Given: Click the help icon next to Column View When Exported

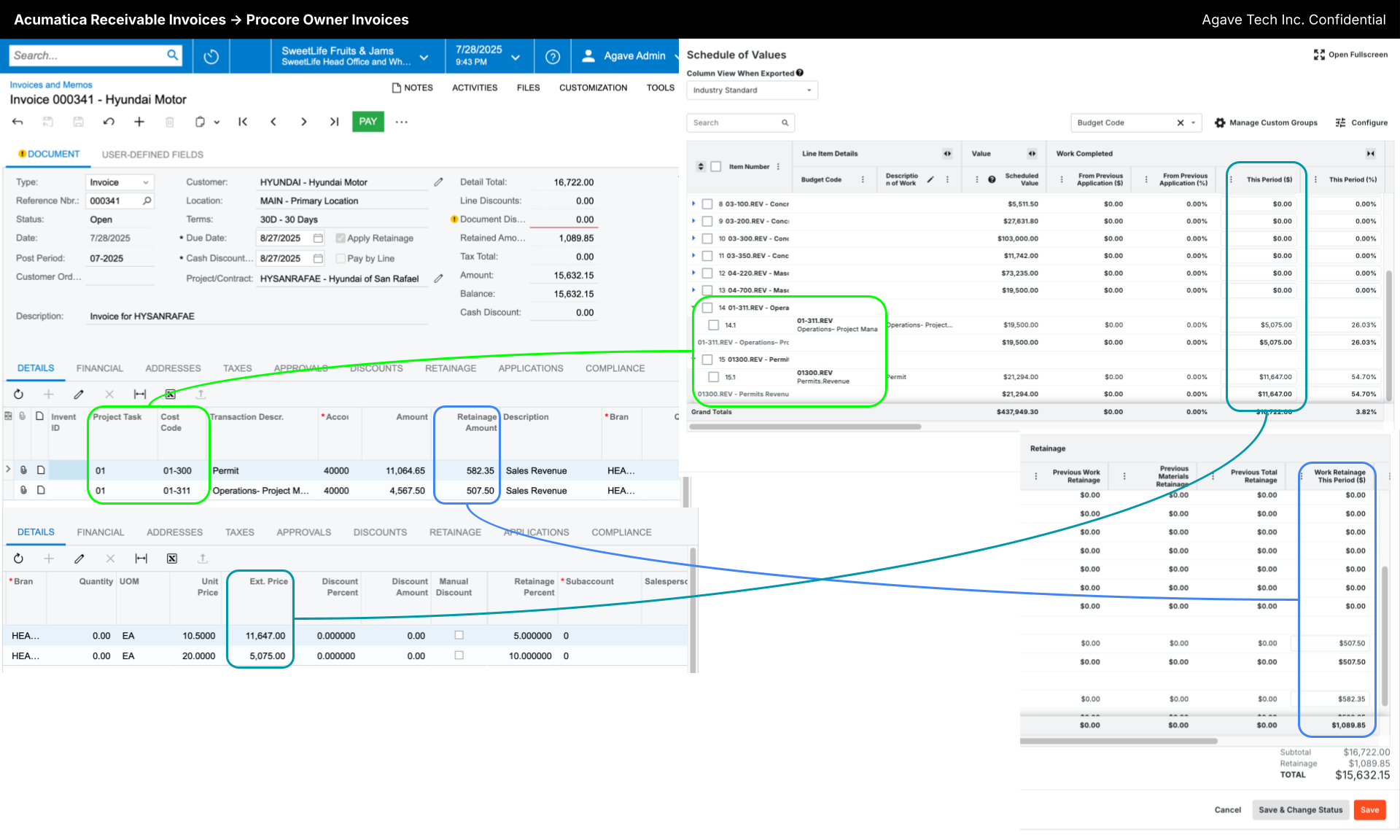Looking at the screenshot, I should click(x=800, y=73).
